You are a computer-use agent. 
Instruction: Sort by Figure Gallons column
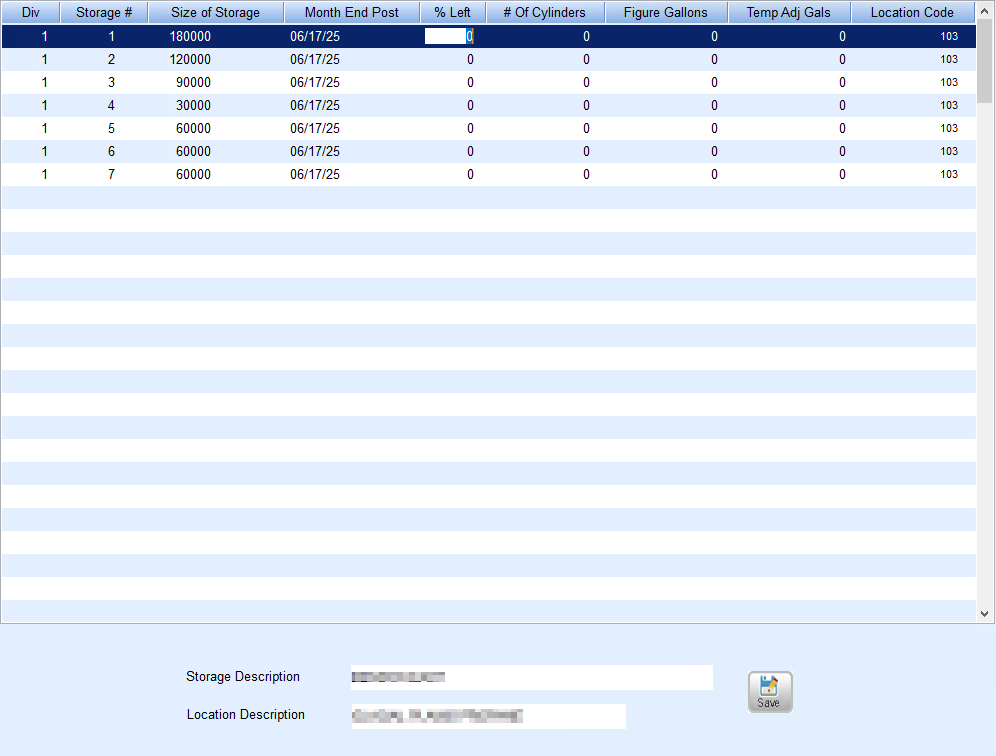(x=665, y=13)
